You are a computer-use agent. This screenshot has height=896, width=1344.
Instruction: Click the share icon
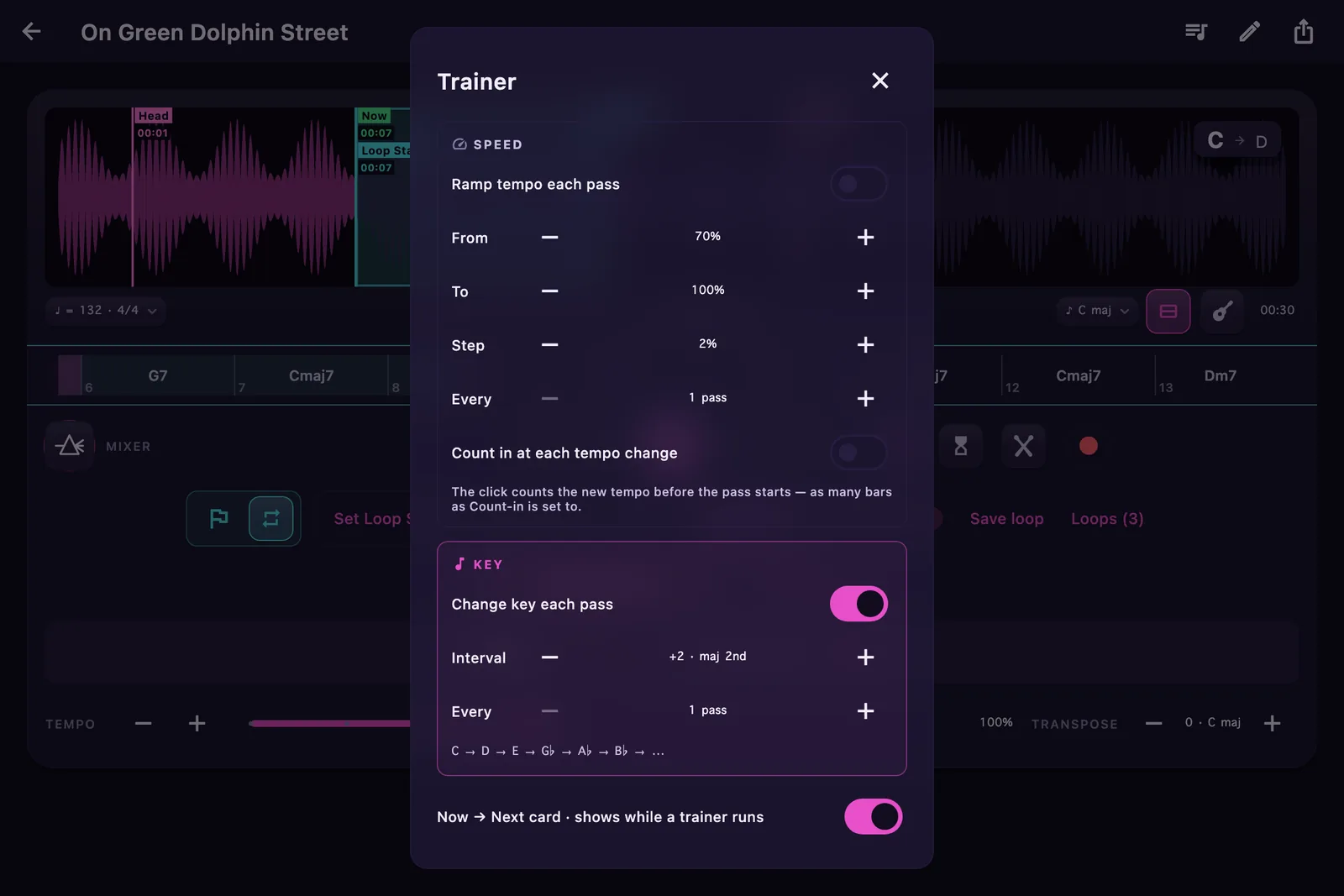1303,32
